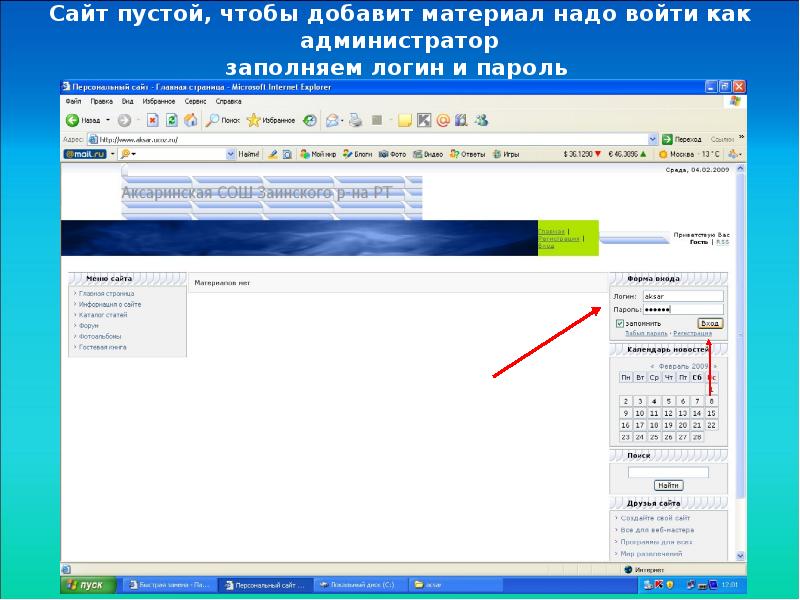The width and height of the screenshot is (800, 600).
Task: Open the Избранное menu in menu bar
Action: [157, 101]
